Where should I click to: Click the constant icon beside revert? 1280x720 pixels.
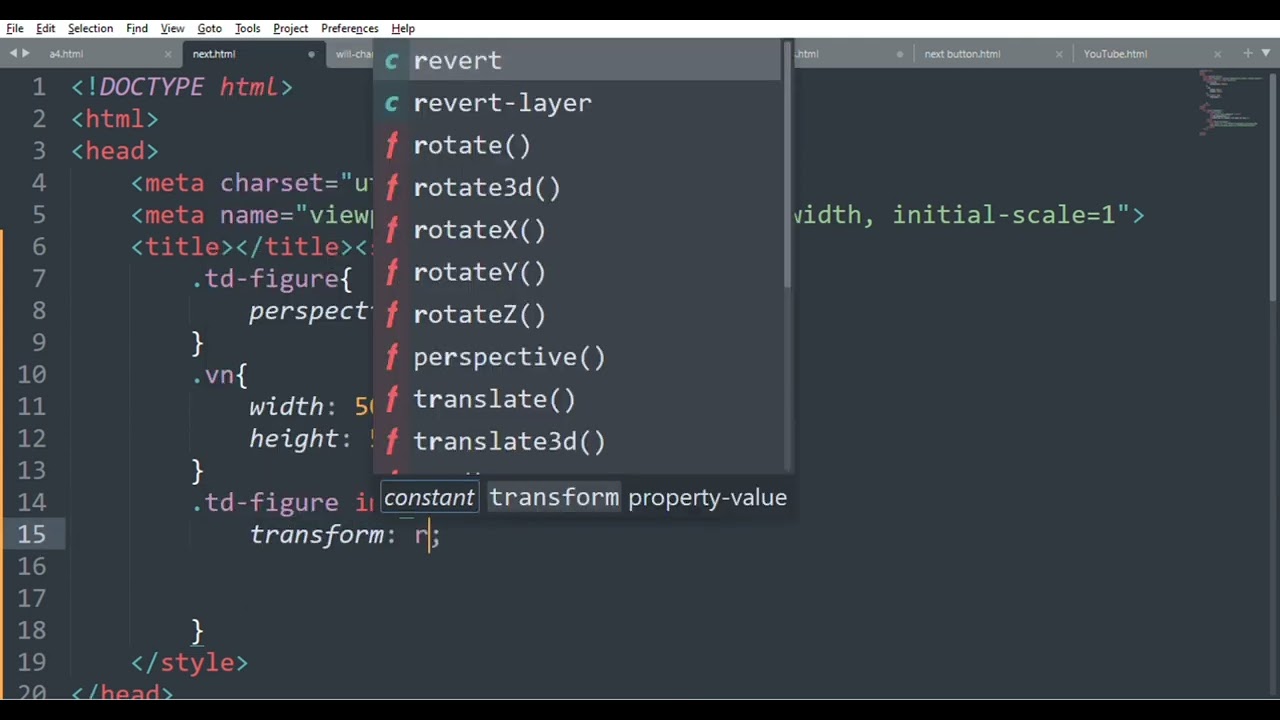[392, 61]
